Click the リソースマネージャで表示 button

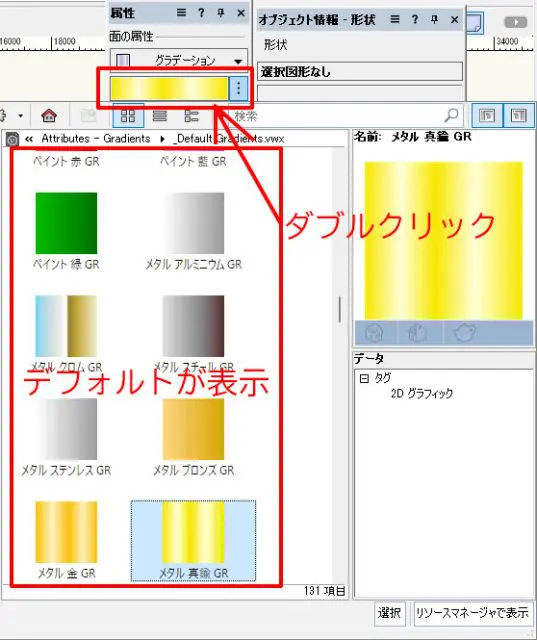[x=473, y=613]
